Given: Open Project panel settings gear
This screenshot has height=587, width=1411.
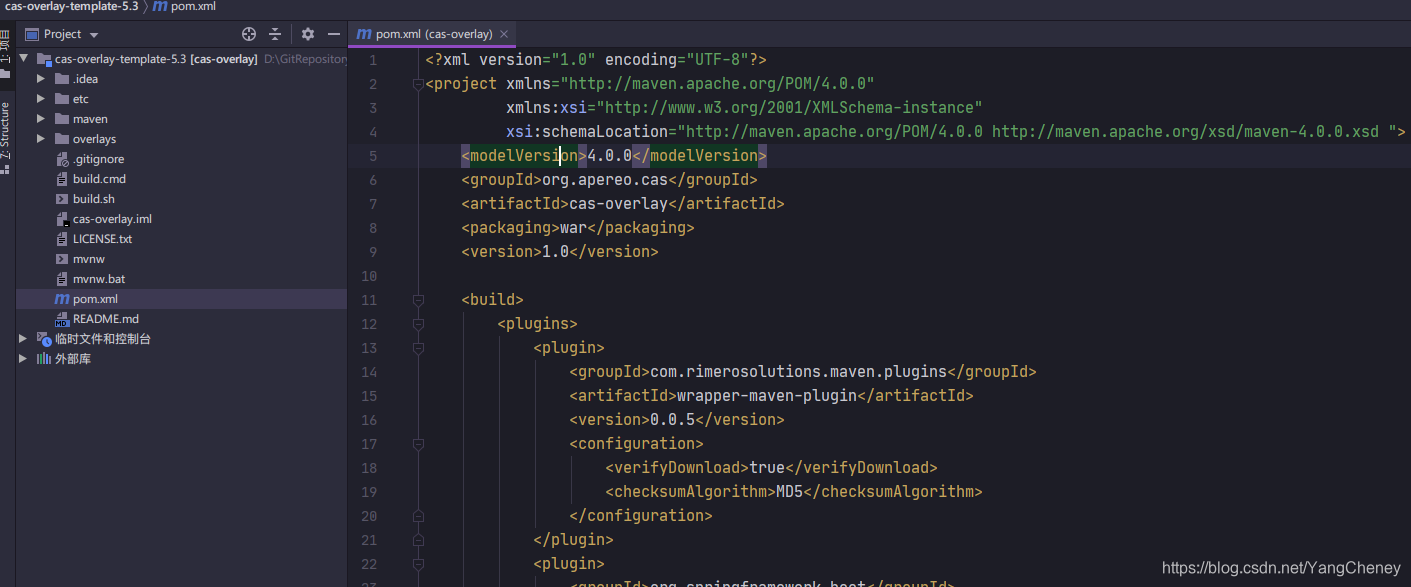Looking at the screenshot, I should (x=308, y=34).
